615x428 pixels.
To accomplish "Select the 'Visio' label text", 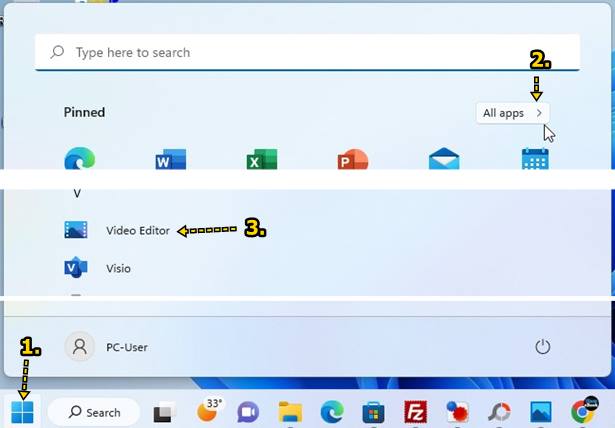I will point(118,268).
